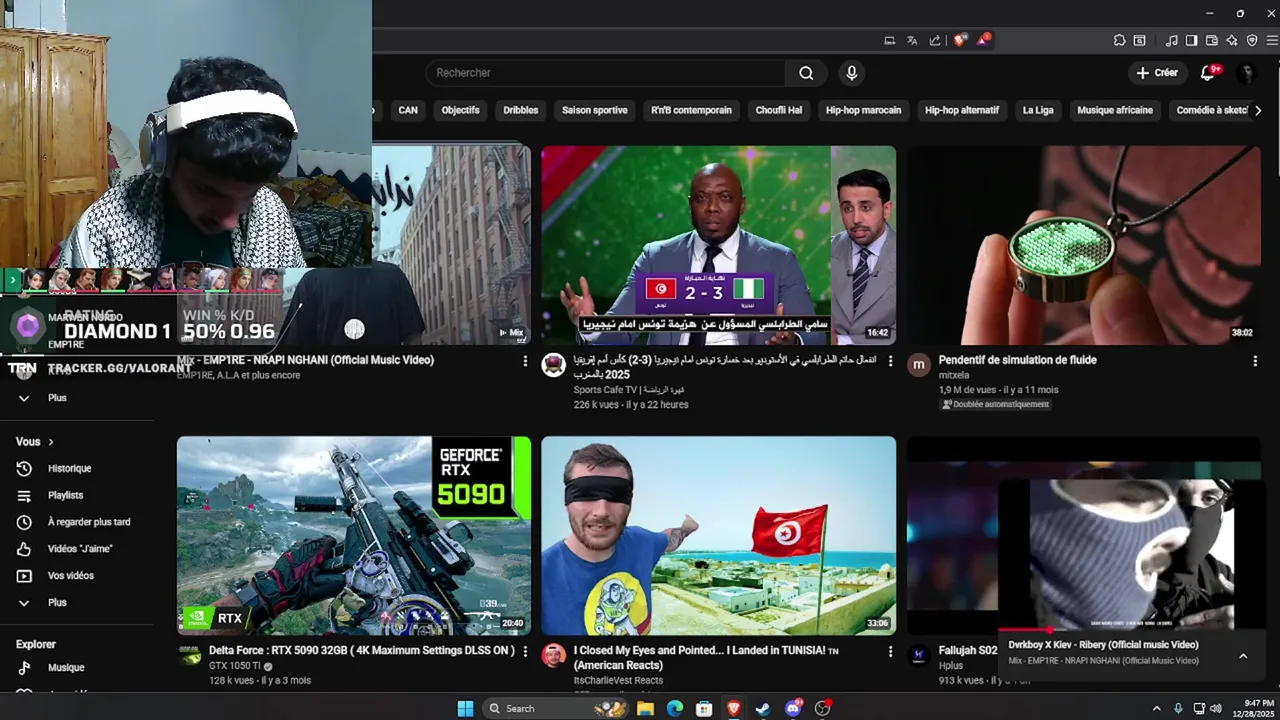
Task: Select the R'n'B contemporain chip
Action: click(x=691, y=110)
